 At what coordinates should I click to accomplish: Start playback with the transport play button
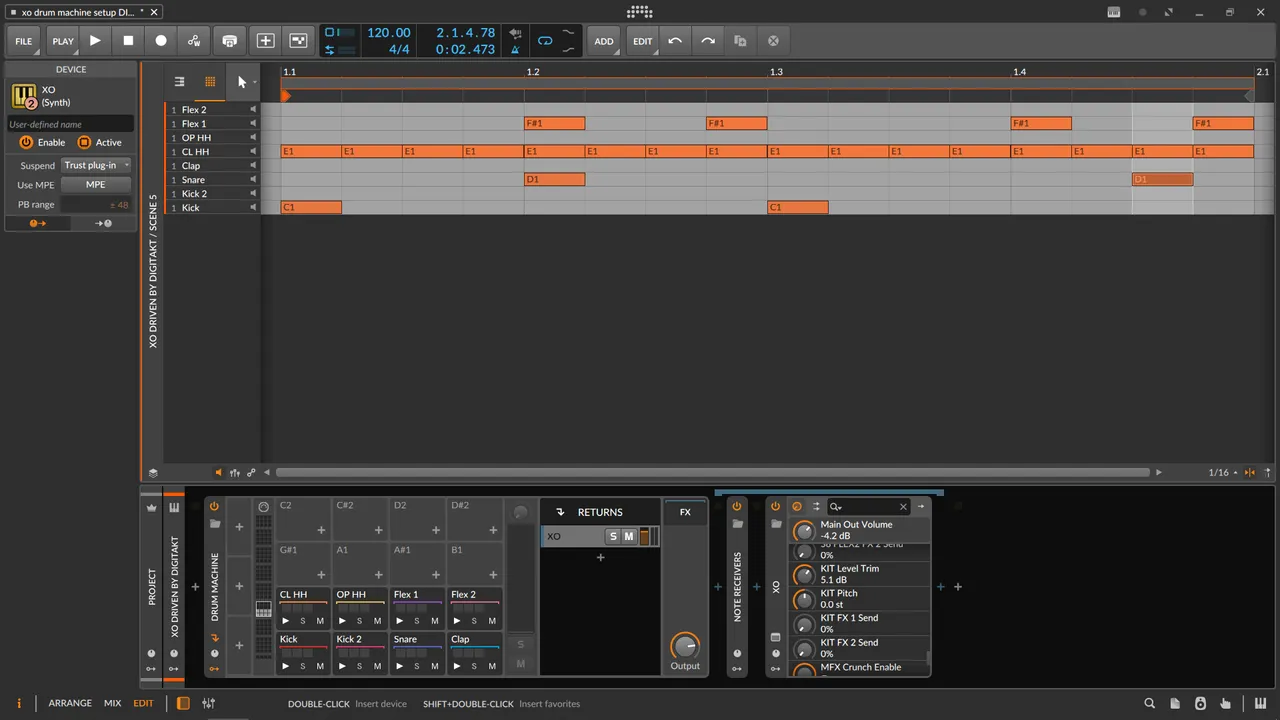pyautogui.click(x=95, y=41)
